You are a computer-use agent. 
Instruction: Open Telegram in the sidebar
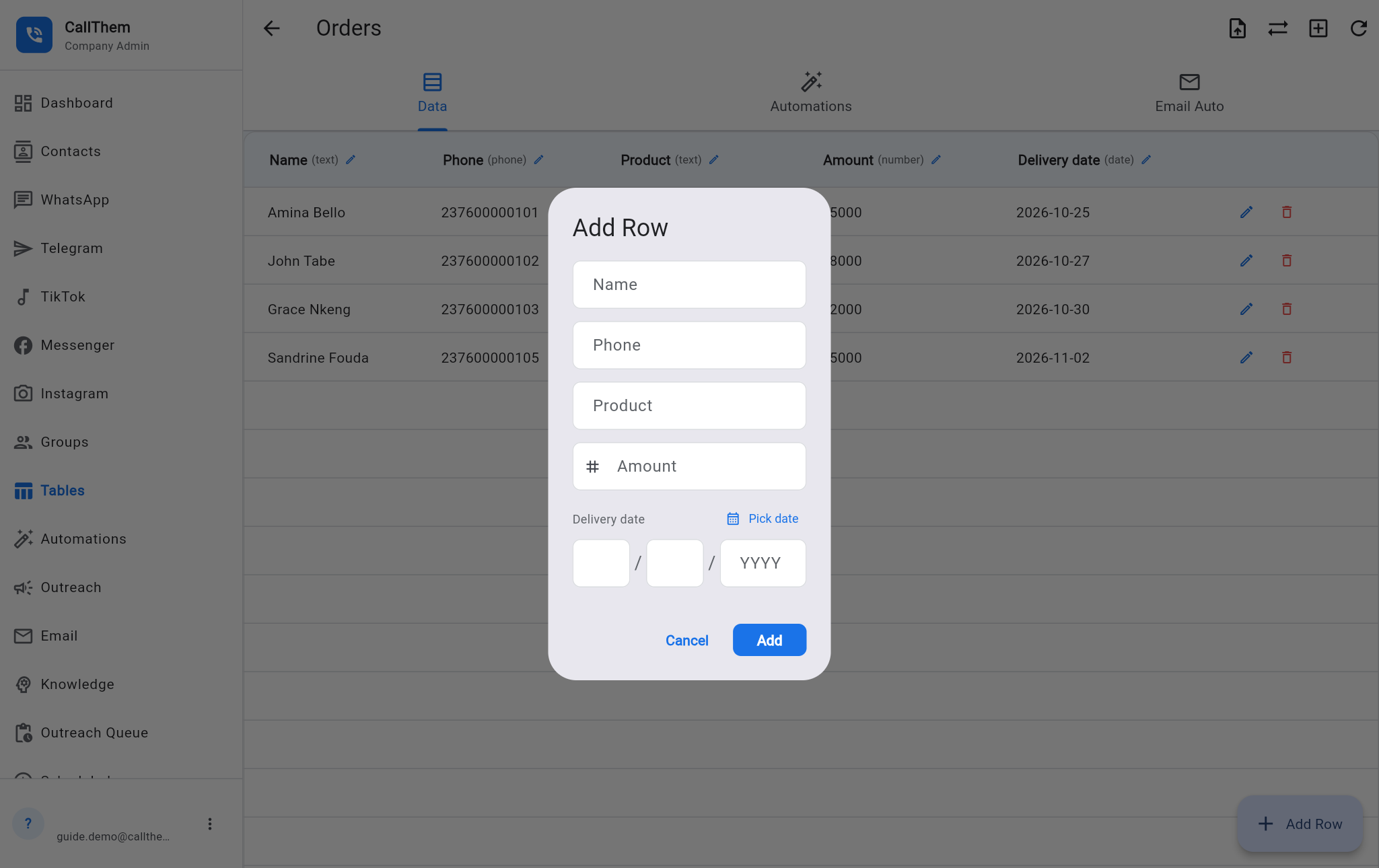tap(121, 248)
